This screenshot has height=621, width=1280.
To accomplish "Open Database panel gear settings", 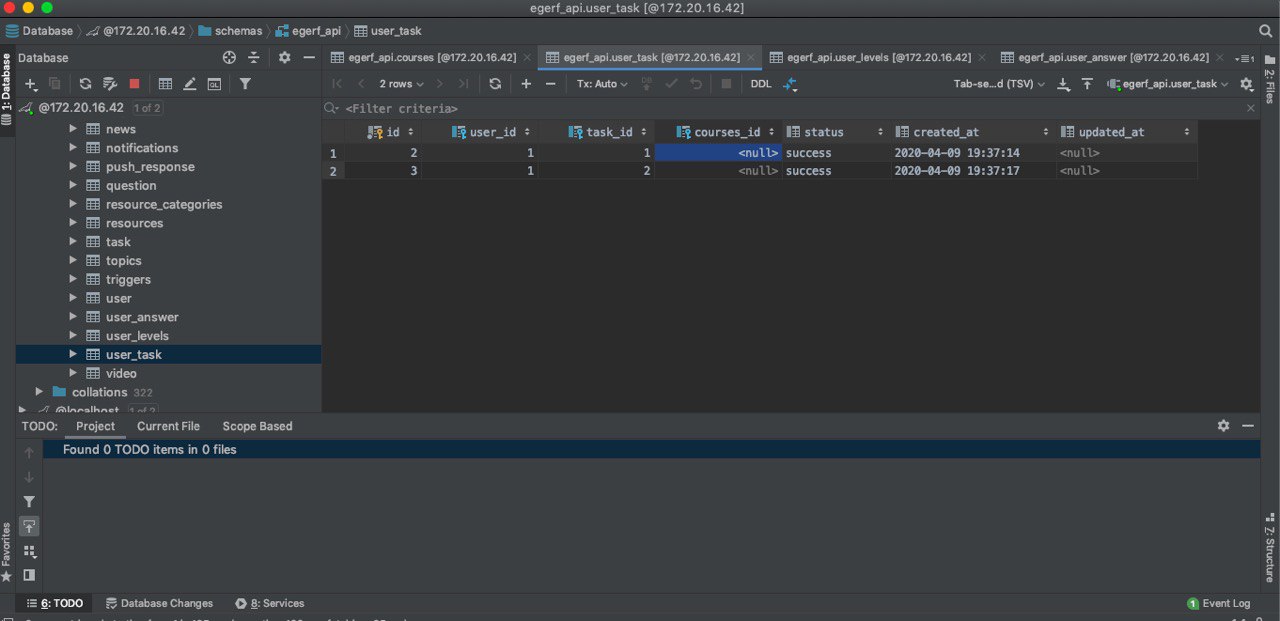I will (284, 58).
